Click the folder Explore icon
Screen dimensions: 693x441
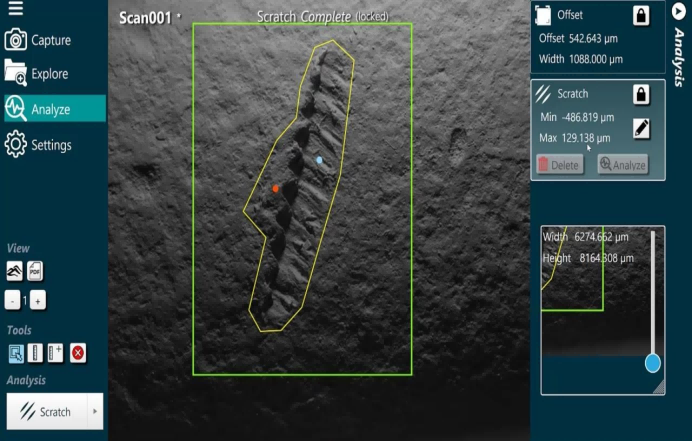click(15, 72)
